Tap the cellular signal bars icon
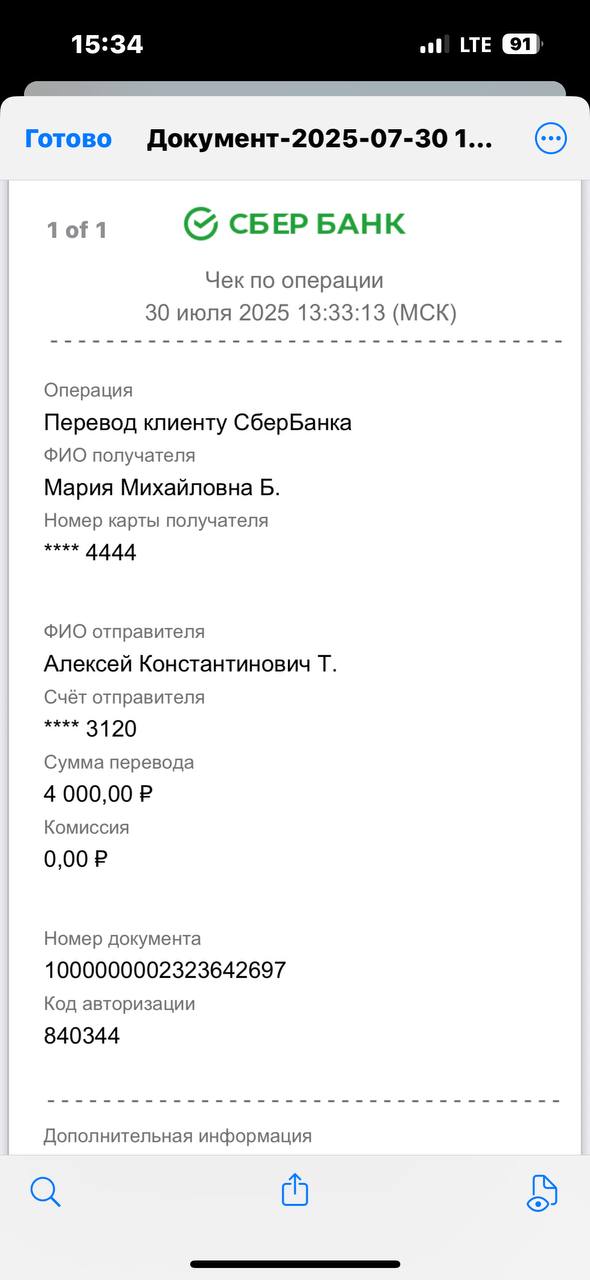The width and height of the screenshot is (590, 1280). click(434, 45)
